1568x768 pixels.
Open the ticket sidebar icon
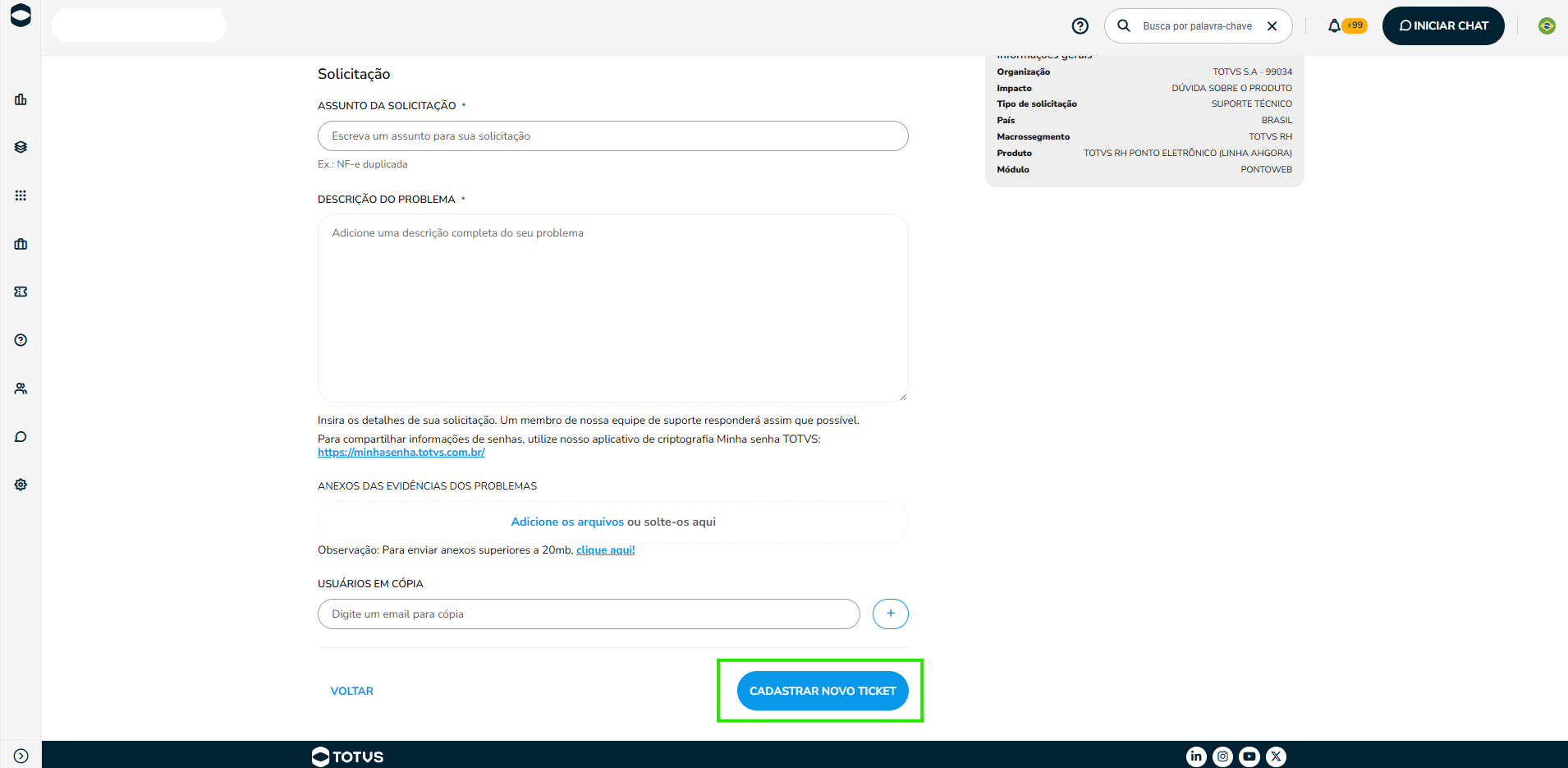point(21,292)
